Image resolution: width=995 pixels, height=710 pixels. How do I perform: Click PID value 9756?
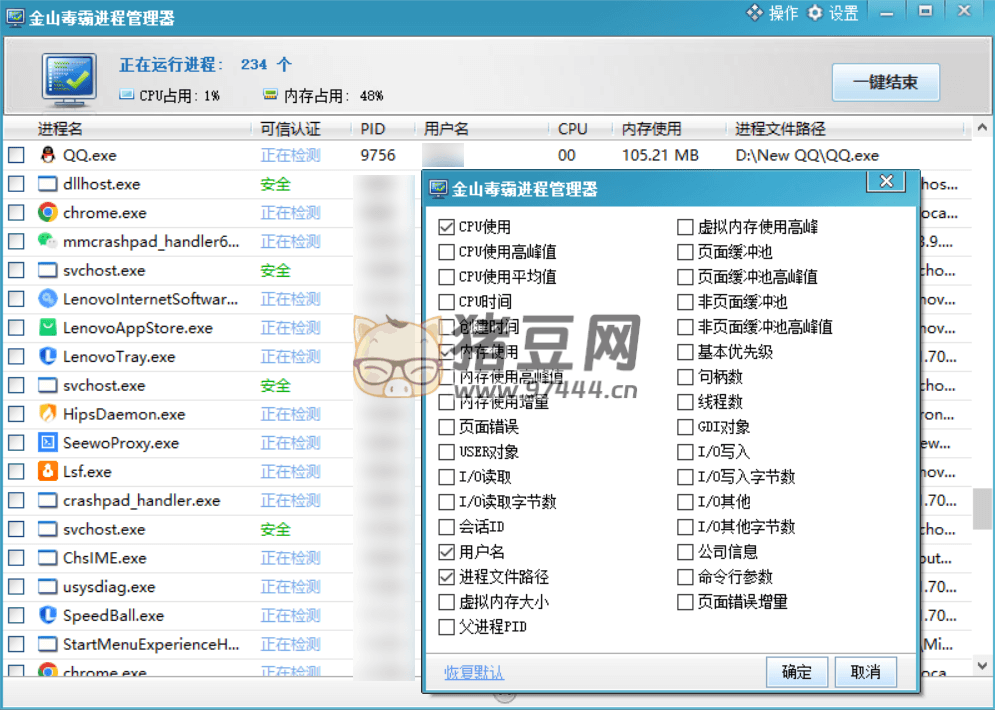[x=378, y=155]
